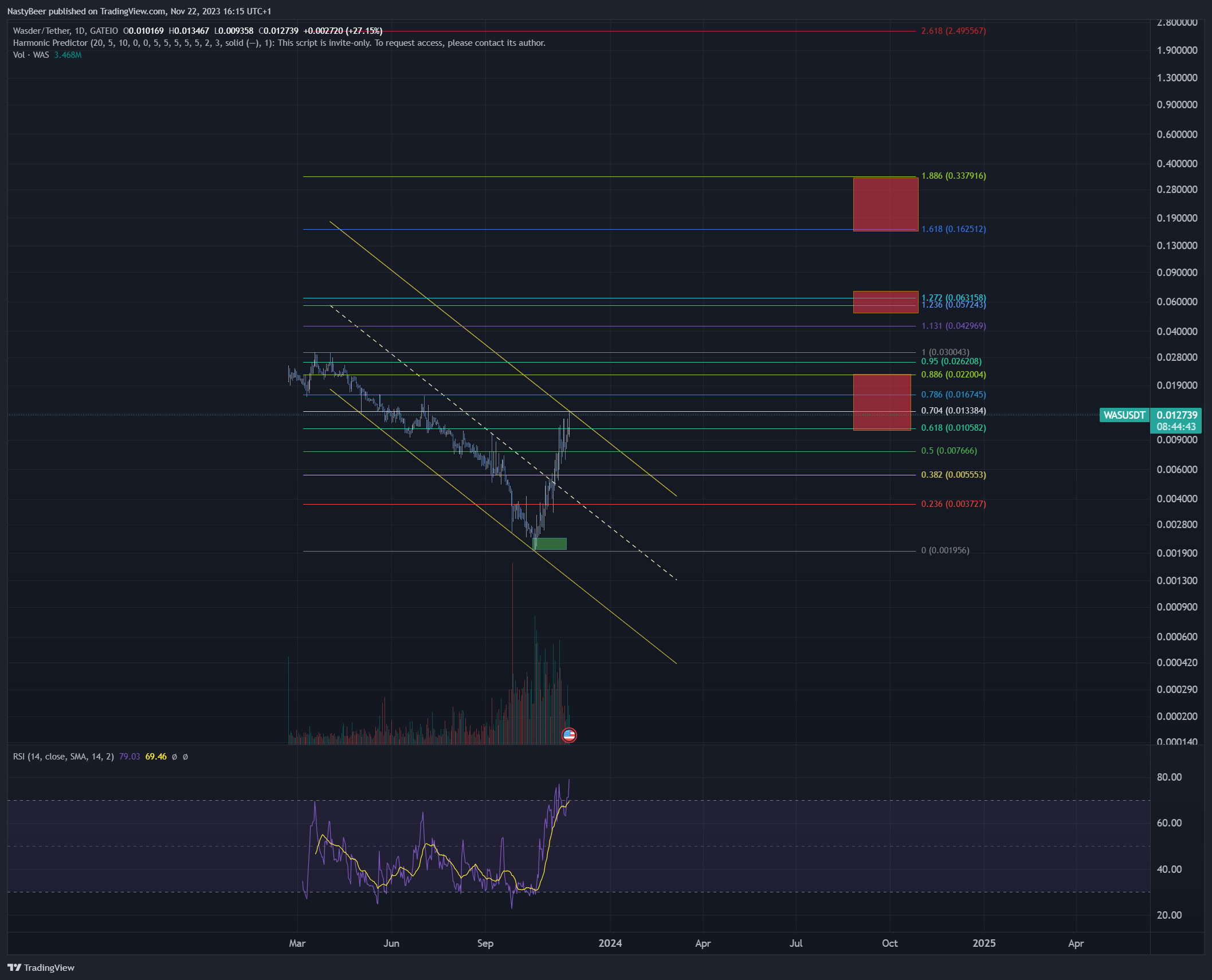This screenshot has height=980, width=1212.
Task: Click the 2024 label on the time axis
Action: [x=610, y=943]
